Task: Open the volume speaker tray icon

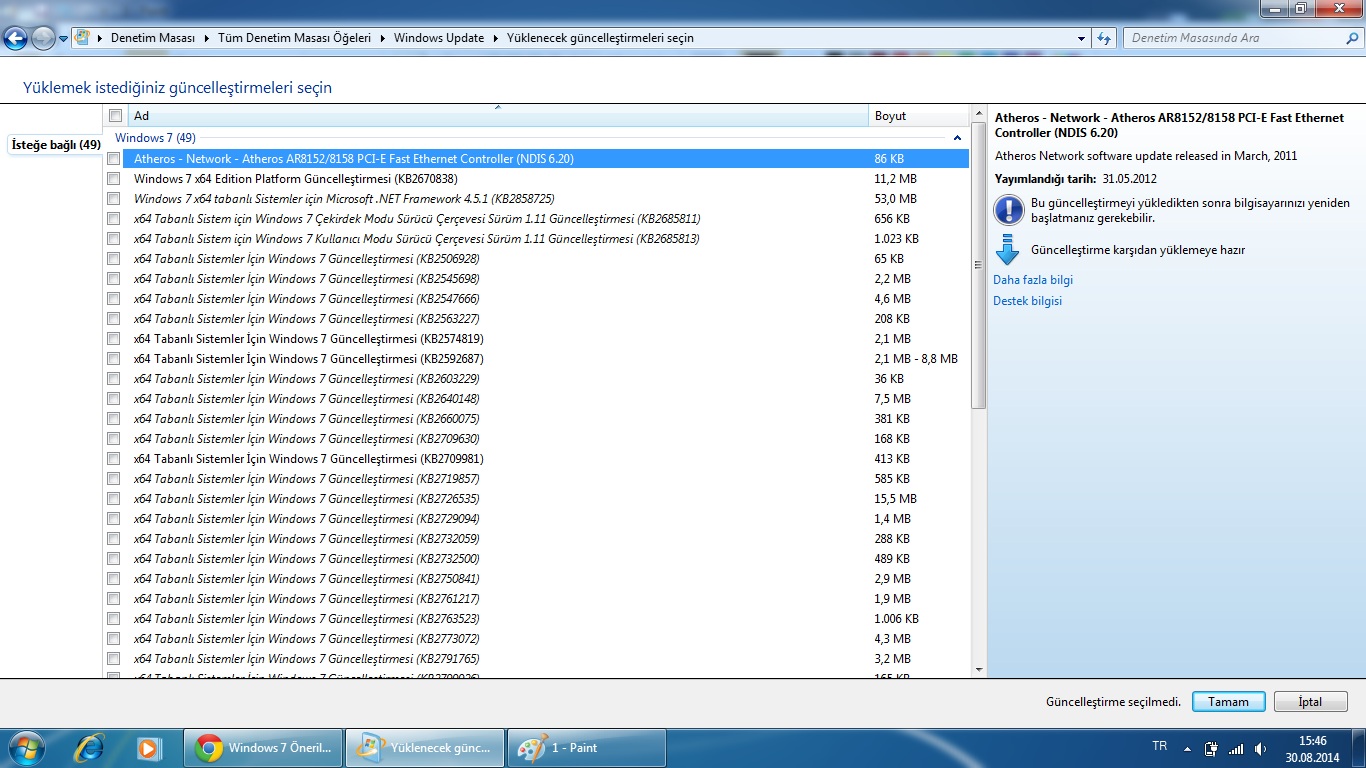Action: (x=1262, y=748)
